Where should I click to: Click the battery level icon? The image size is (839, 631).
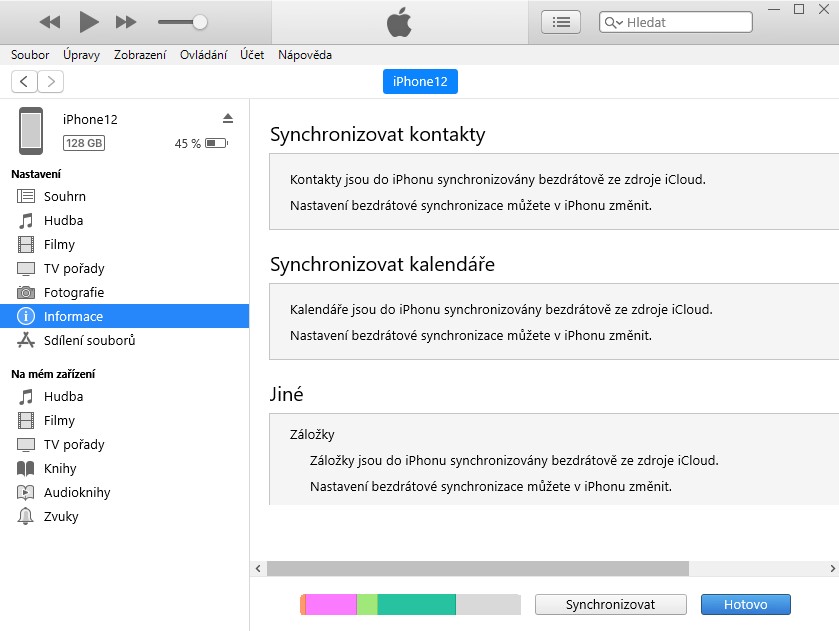[217, 143]
